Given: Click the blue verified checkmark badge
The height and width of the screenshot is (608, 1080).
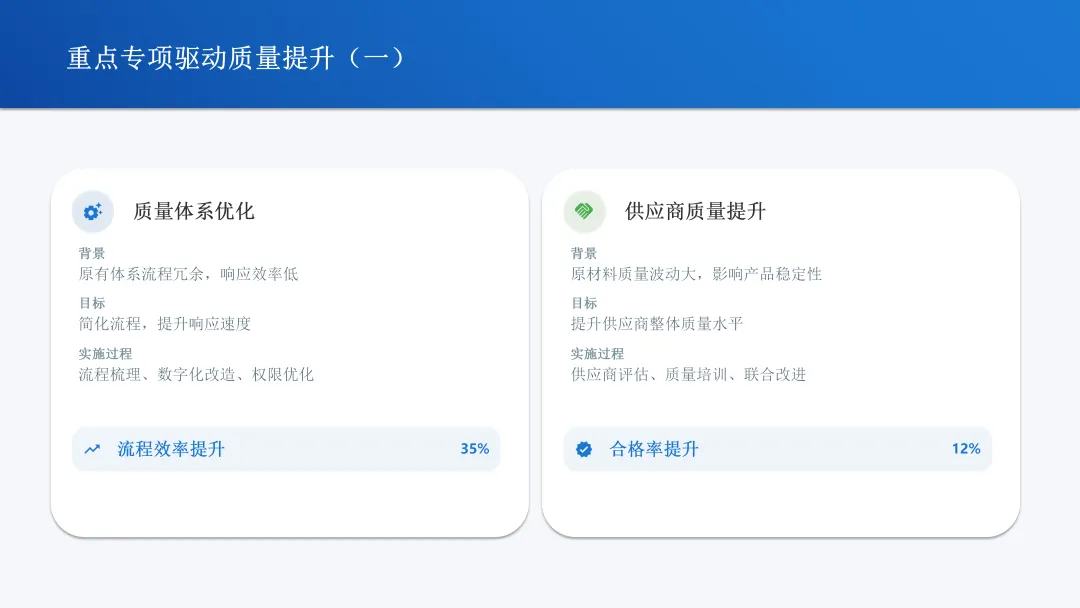Looking at the screenshot, I should (584, 449).
